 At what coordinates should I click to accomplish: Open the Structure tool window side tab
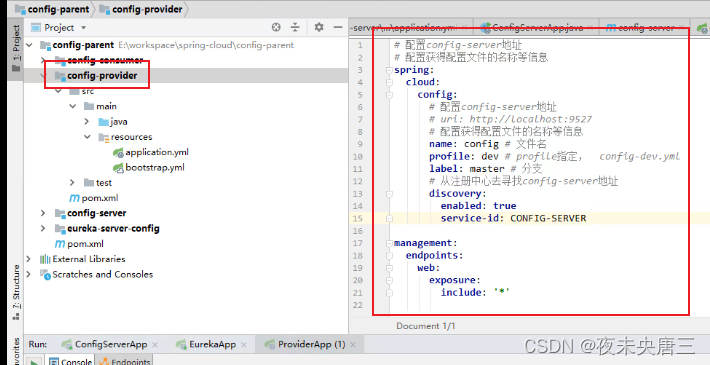(16, 292)
